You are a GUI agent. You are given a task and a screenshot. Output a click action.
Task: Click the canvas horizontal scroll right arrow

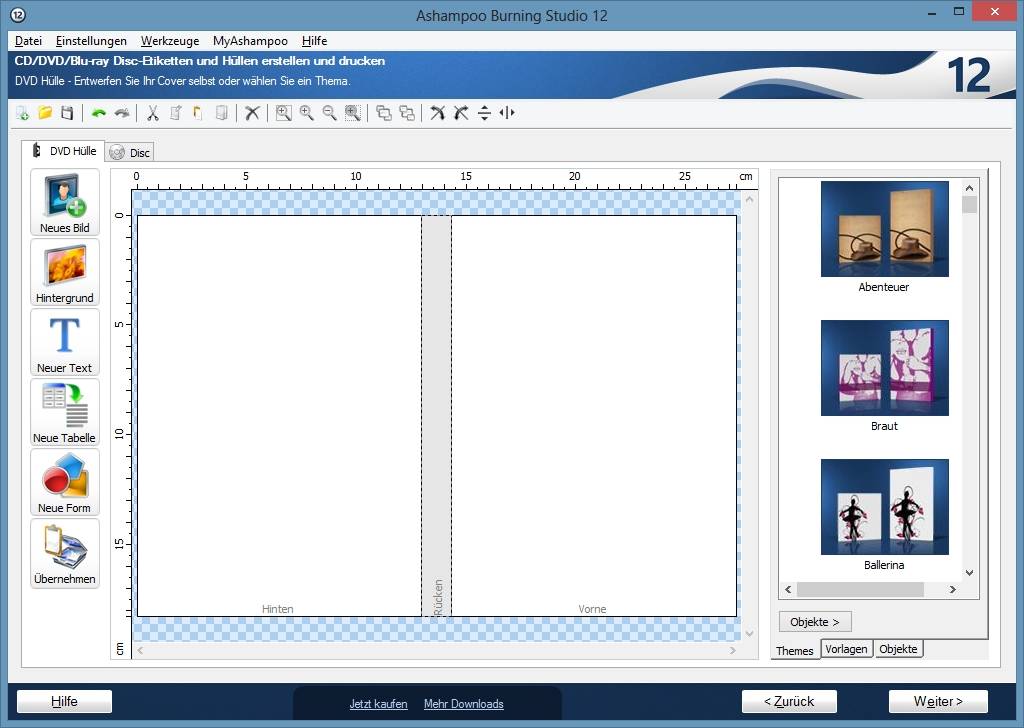733,650
